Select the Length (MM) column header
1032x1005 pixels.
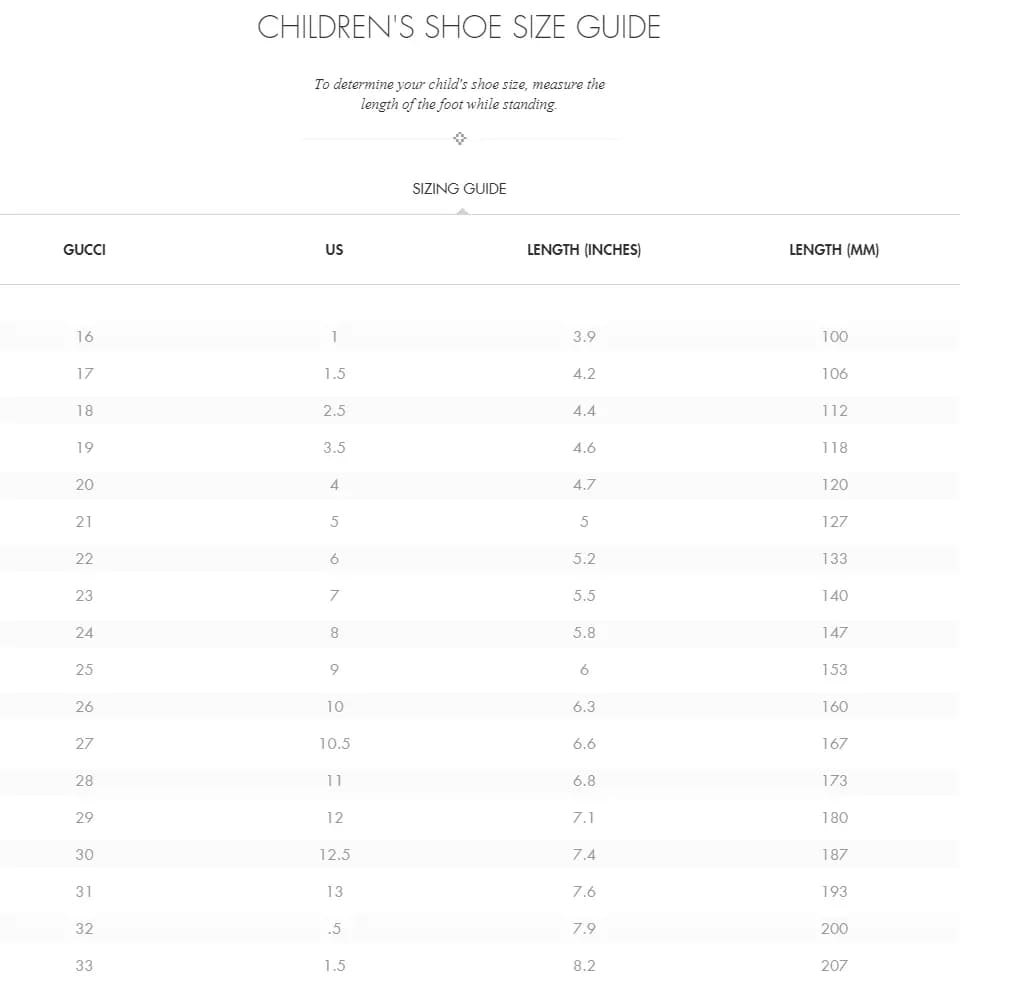point(834,249)
